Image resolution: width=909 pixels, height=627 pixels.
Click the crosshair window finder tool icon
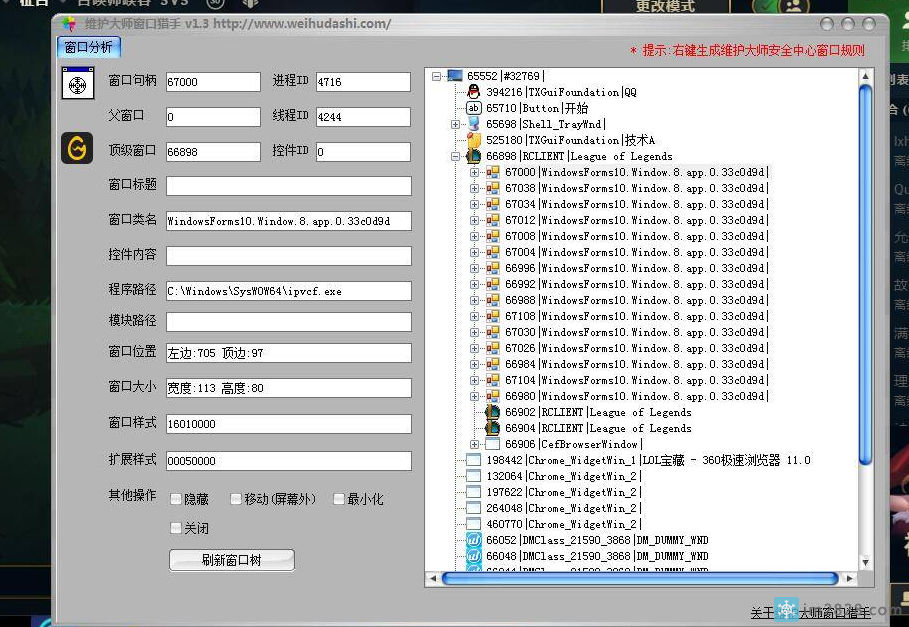tap(77, 83)
